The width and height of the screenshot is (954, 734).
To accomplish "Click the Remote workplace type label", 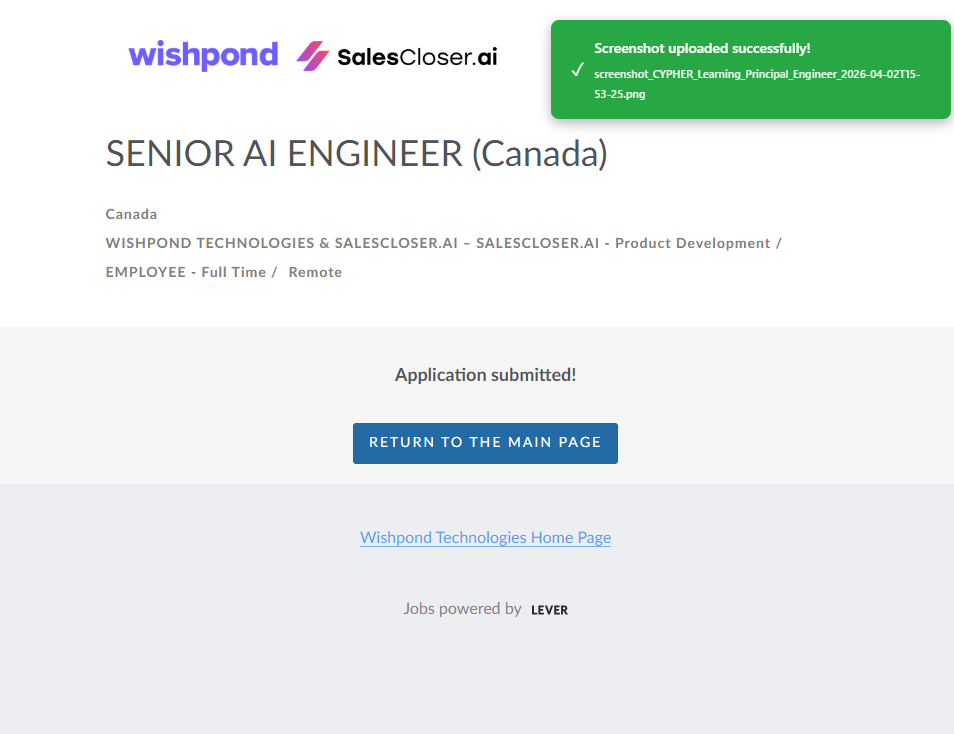I will click(x=315, y=272).
